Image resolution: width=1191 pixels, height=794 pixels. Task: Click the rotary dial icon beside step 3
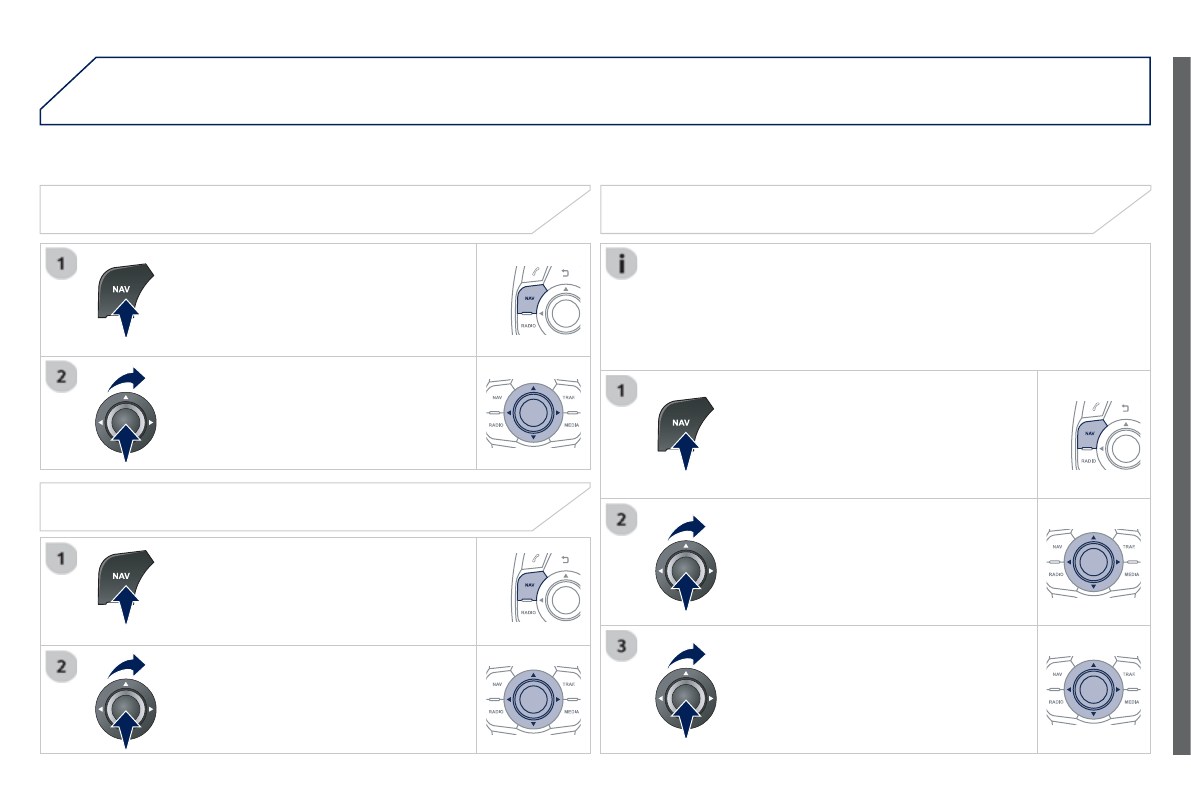[x=685, y=692]
